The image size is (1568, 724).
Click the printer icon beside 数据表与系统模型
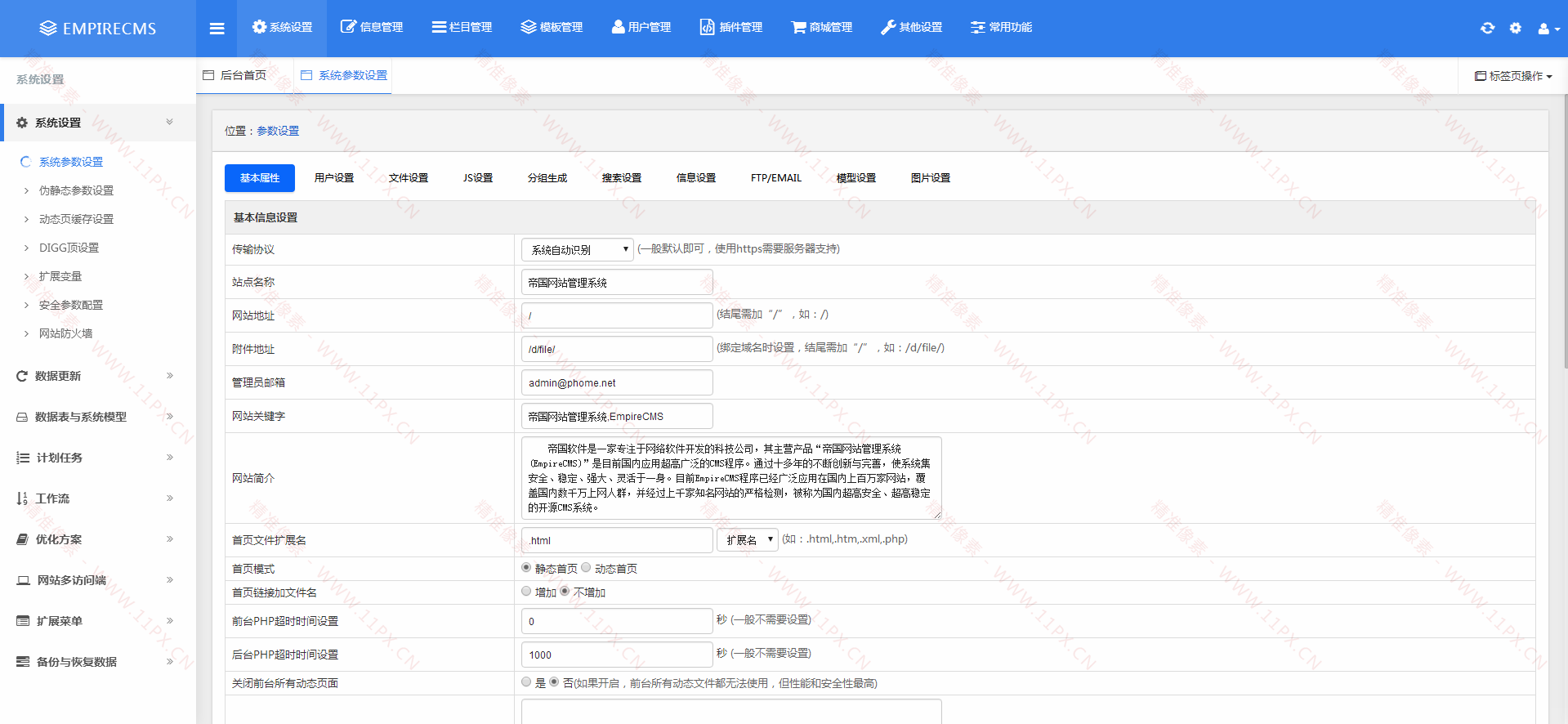click(x=22, y=417)
